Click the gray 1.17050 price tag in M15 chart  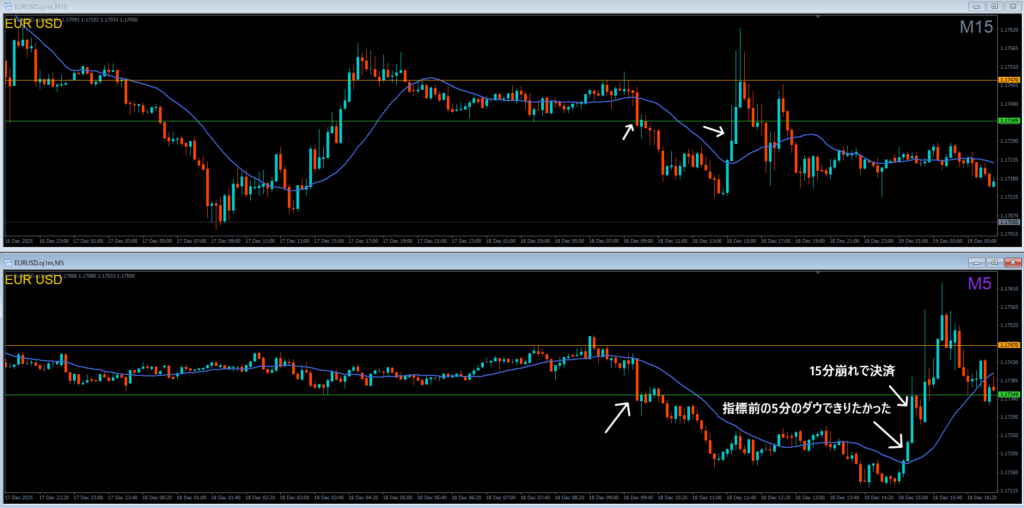tap(1010, 222)
